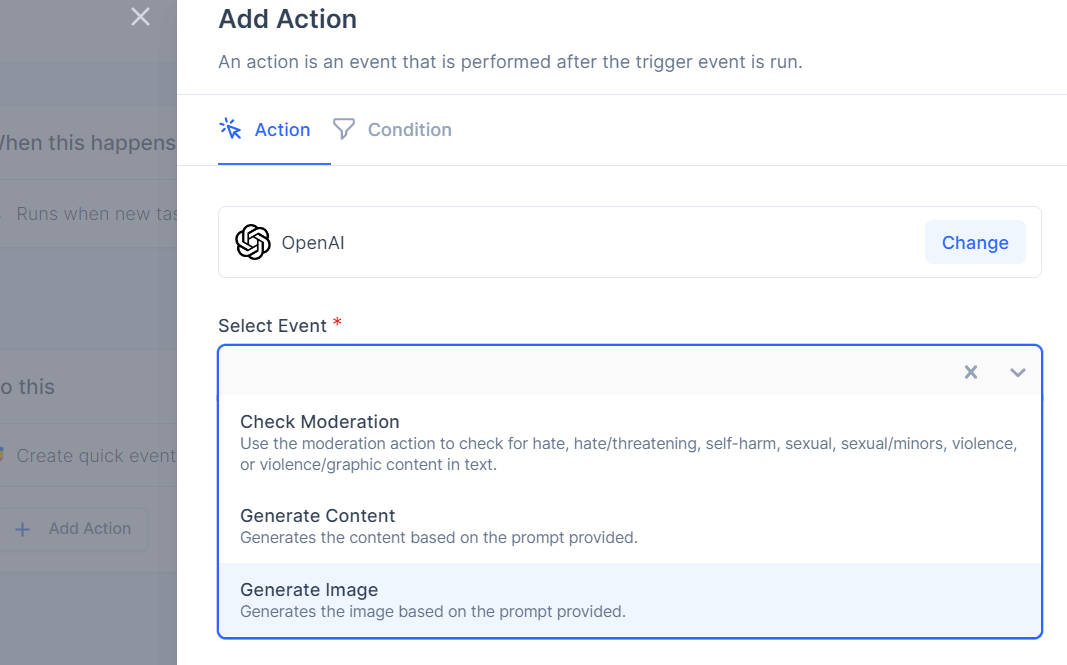Click the Runs when new task trigger
The height and width of the screenshot is (665, 1067).
tap(88, 214)
